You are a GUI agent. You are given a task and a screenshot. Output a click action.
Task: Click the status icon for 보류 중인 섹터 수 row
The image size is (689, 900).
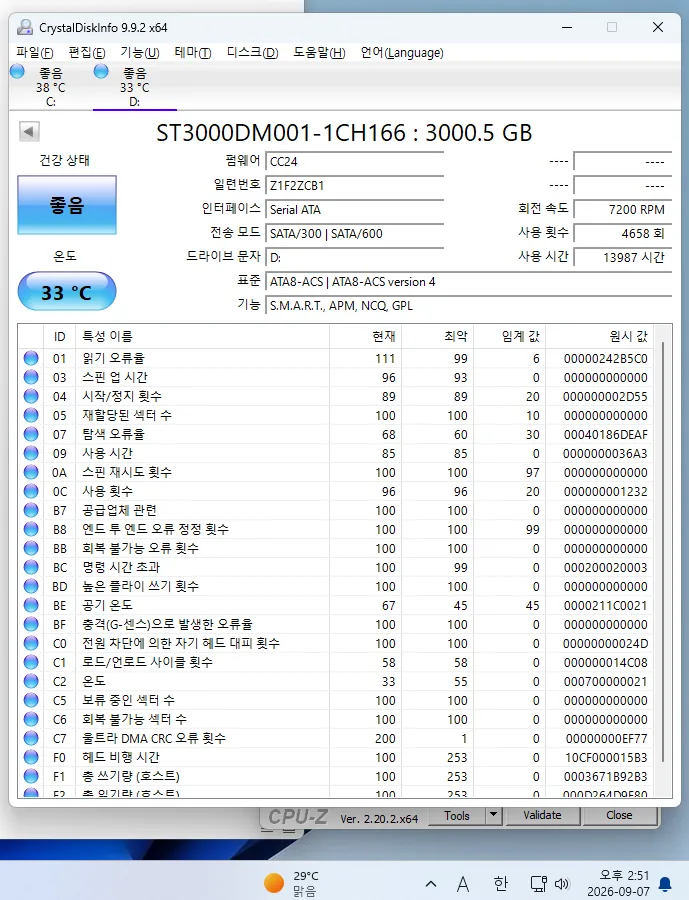(31, 700)
